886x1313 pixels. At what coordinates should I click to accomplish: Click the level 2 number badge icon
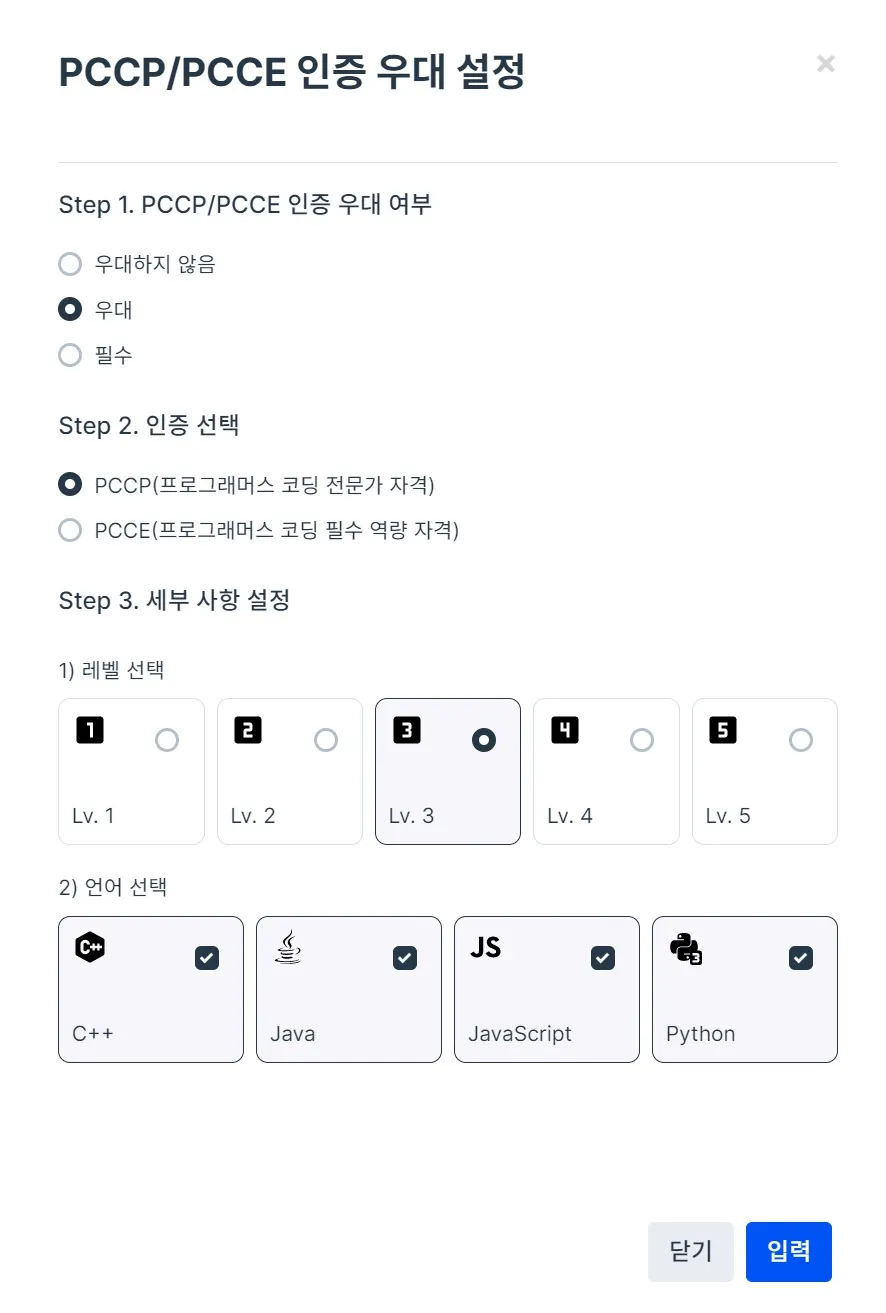click(248, 730)
